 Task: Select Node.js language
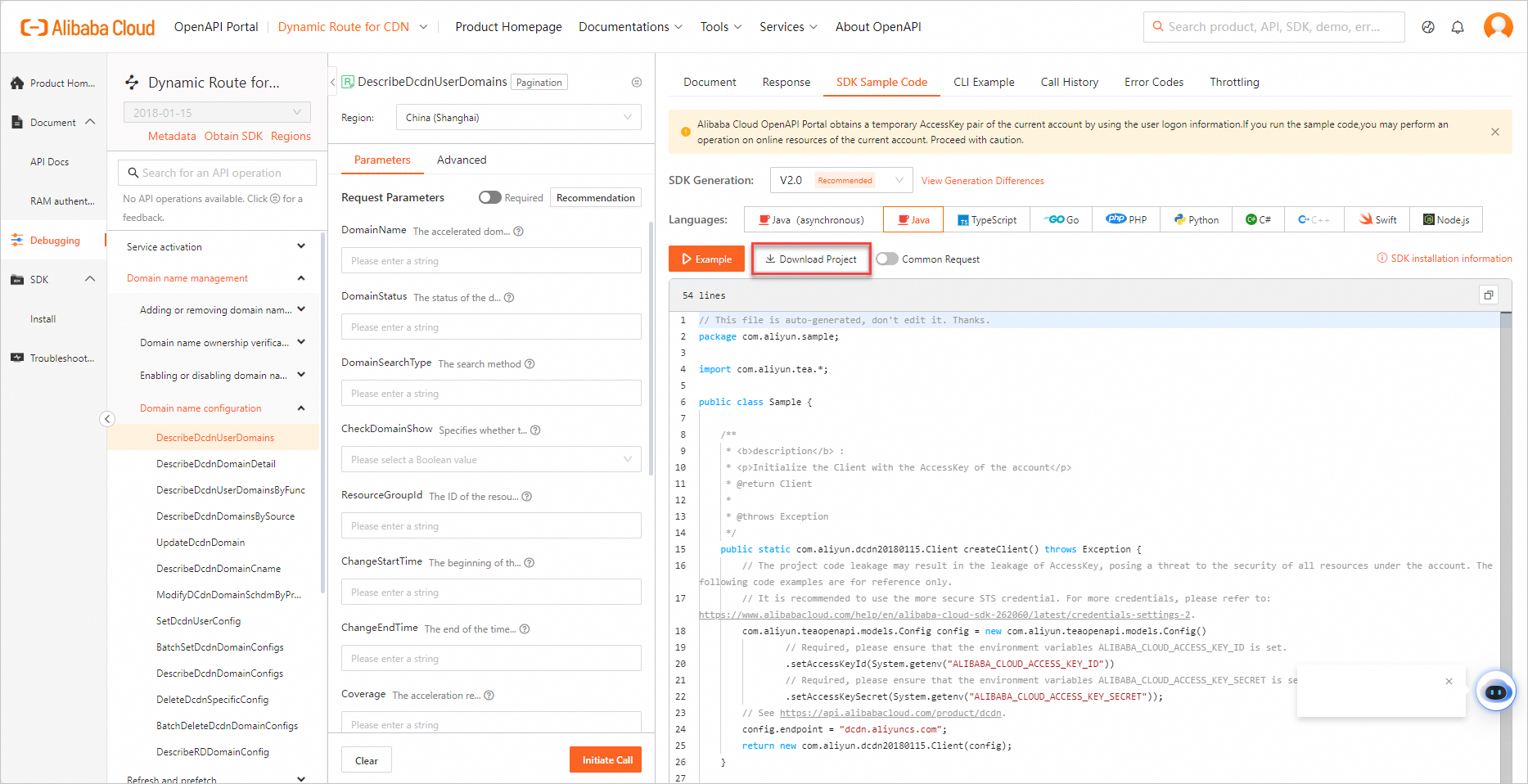[1446, 219]
